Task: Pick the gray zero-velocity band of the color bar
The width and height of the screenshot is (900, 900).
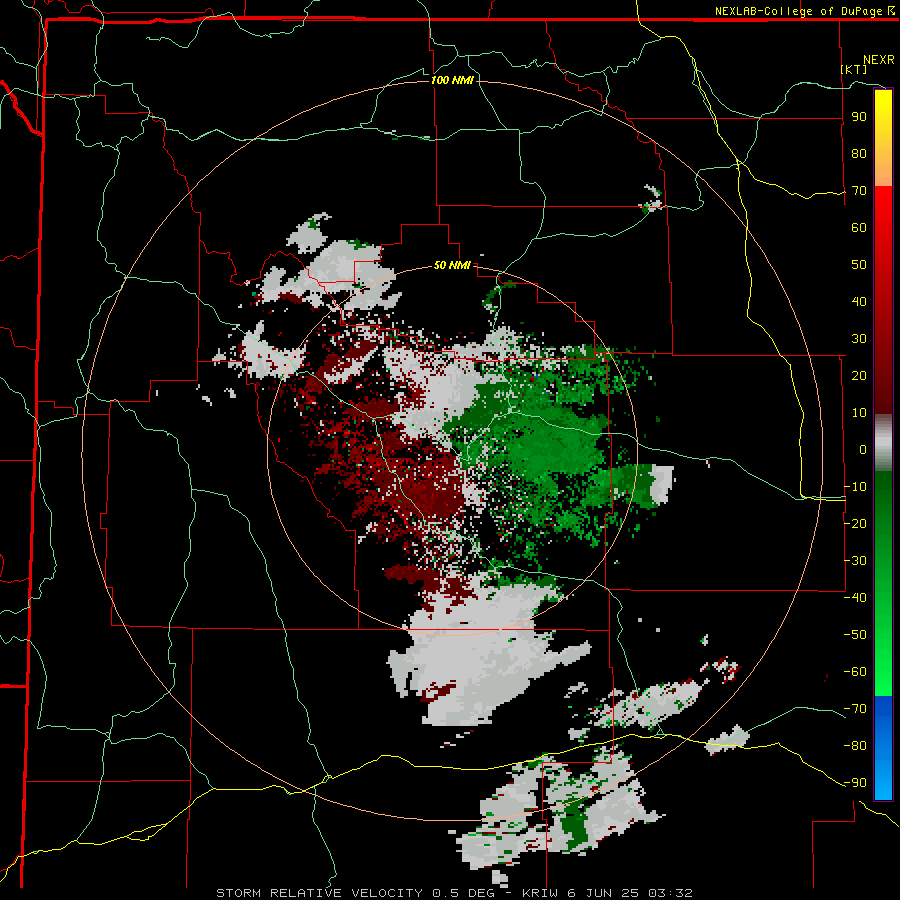Action: pos(883,443)
